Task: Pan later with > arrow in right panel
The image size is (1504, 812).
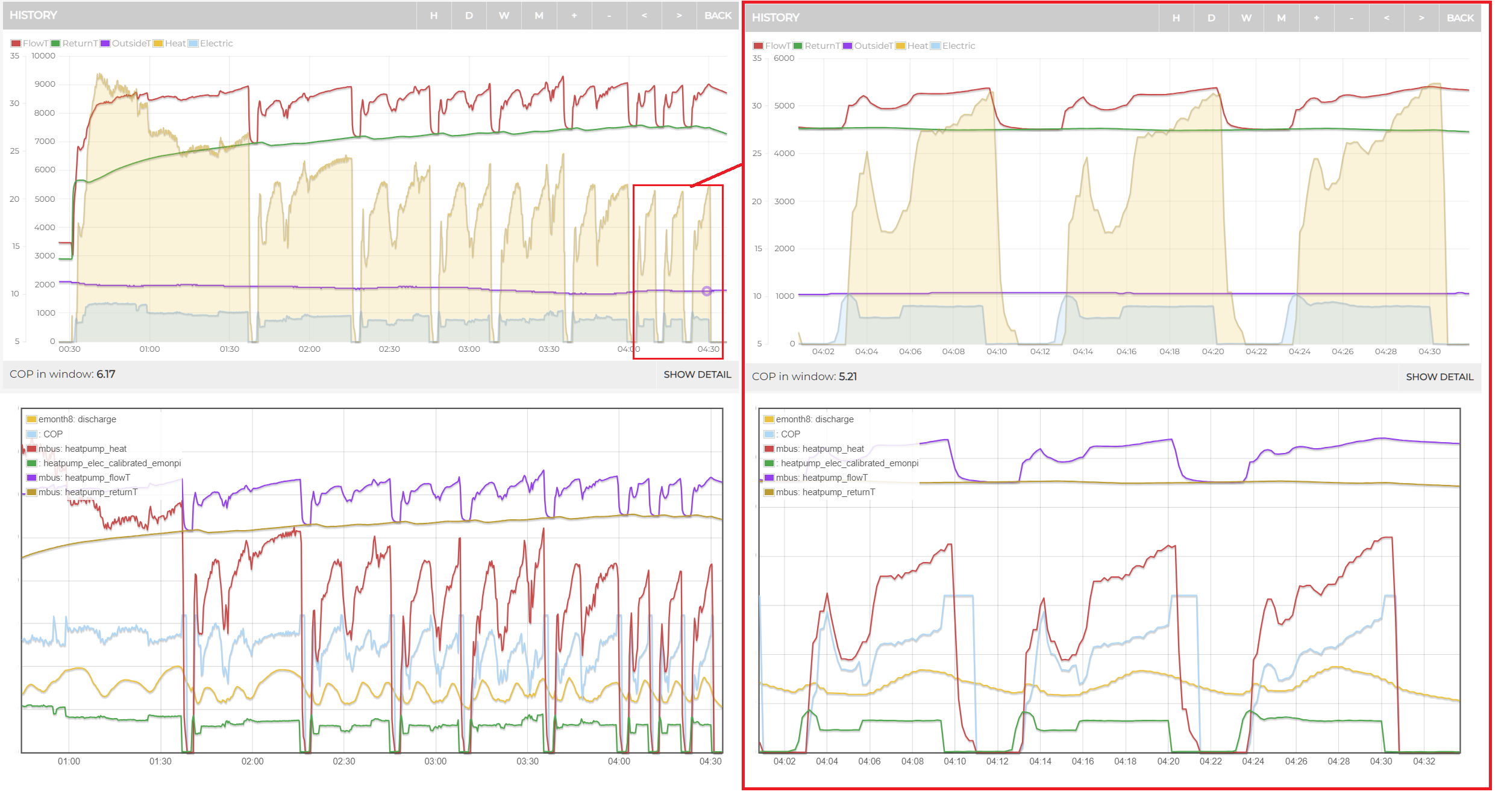Action: pyautogui.click(x=1421, y=18)
